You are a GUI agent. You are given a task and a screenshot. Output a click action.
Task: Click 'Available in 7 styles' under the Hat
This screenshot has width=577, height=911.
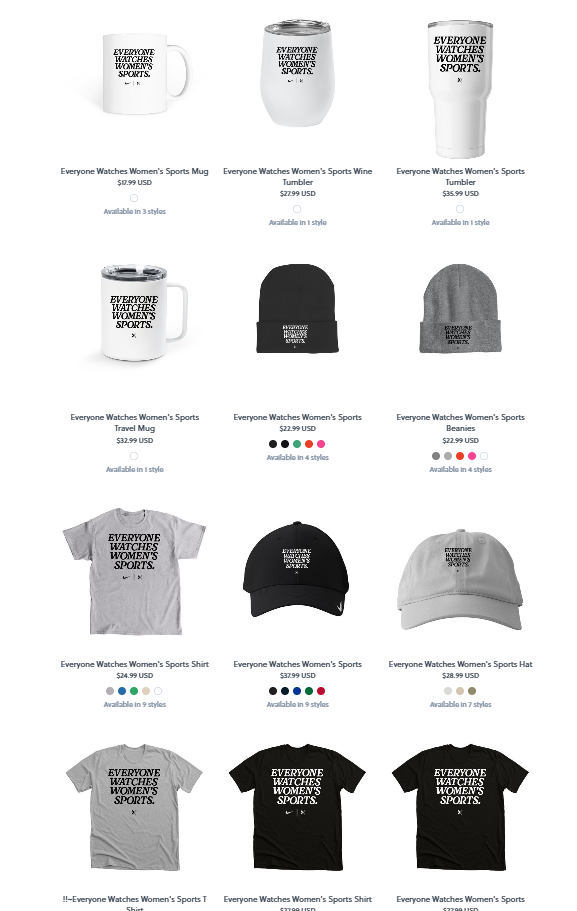pyautogui.click(x=460, y=704)
